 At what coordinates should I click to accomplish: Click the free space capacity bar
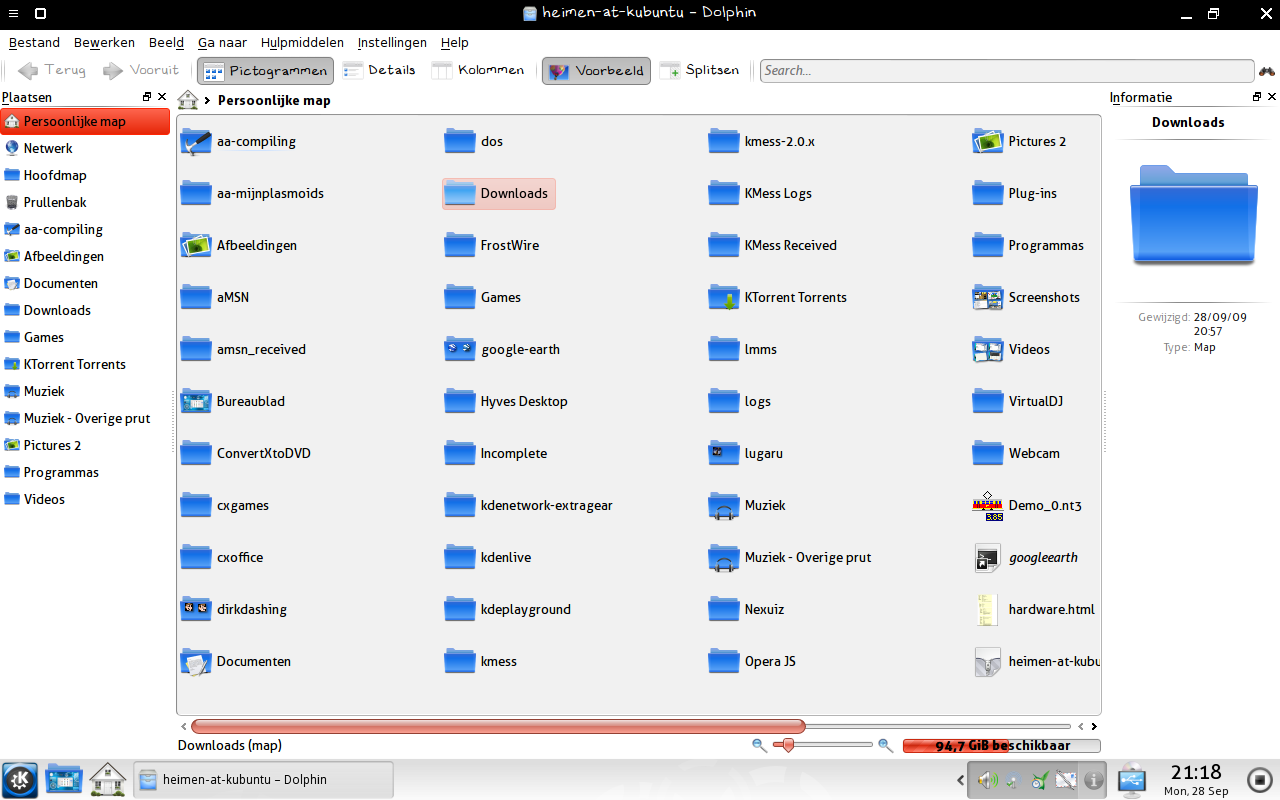point(1001,746)
